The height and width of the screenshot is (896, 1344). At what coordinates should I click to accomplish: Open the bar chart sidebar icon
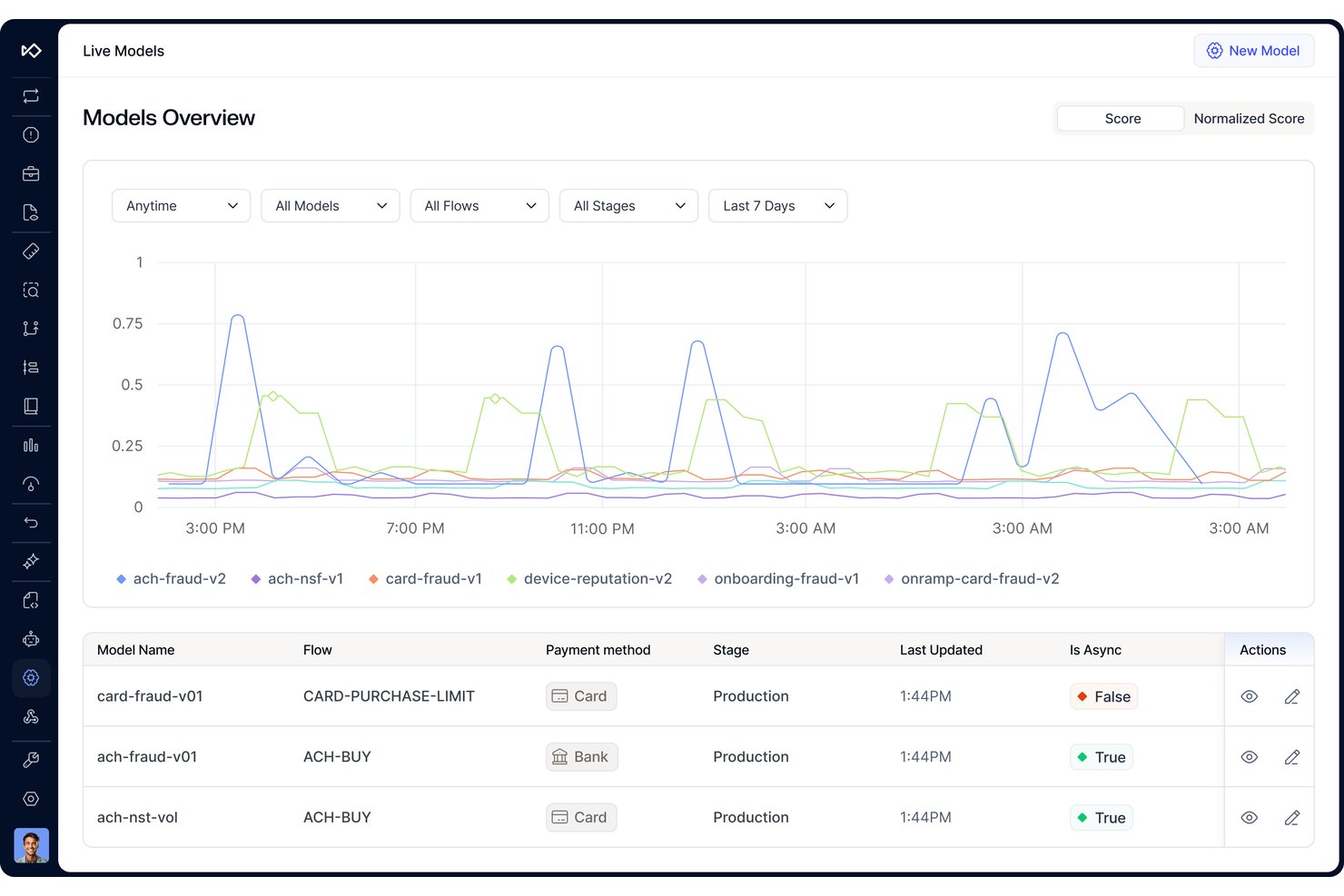31,445
